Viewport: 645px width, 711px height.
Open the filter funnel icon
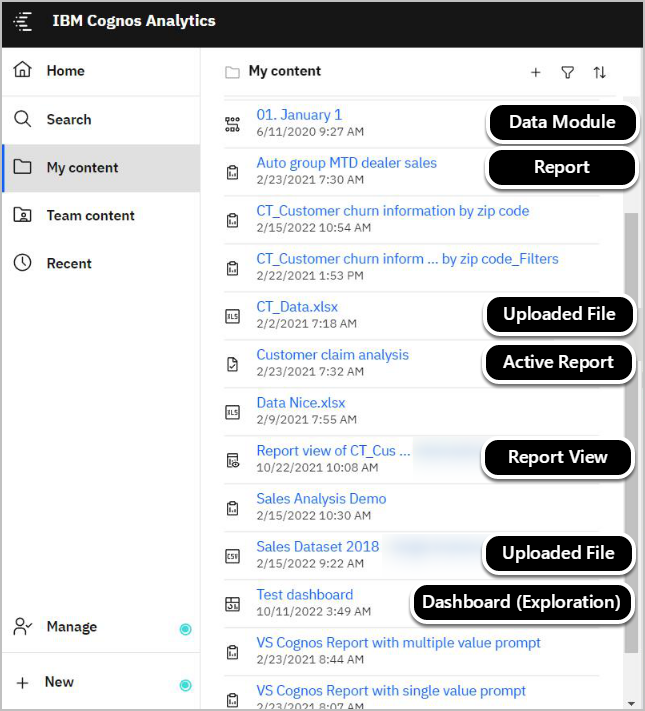tap(567, 72)
